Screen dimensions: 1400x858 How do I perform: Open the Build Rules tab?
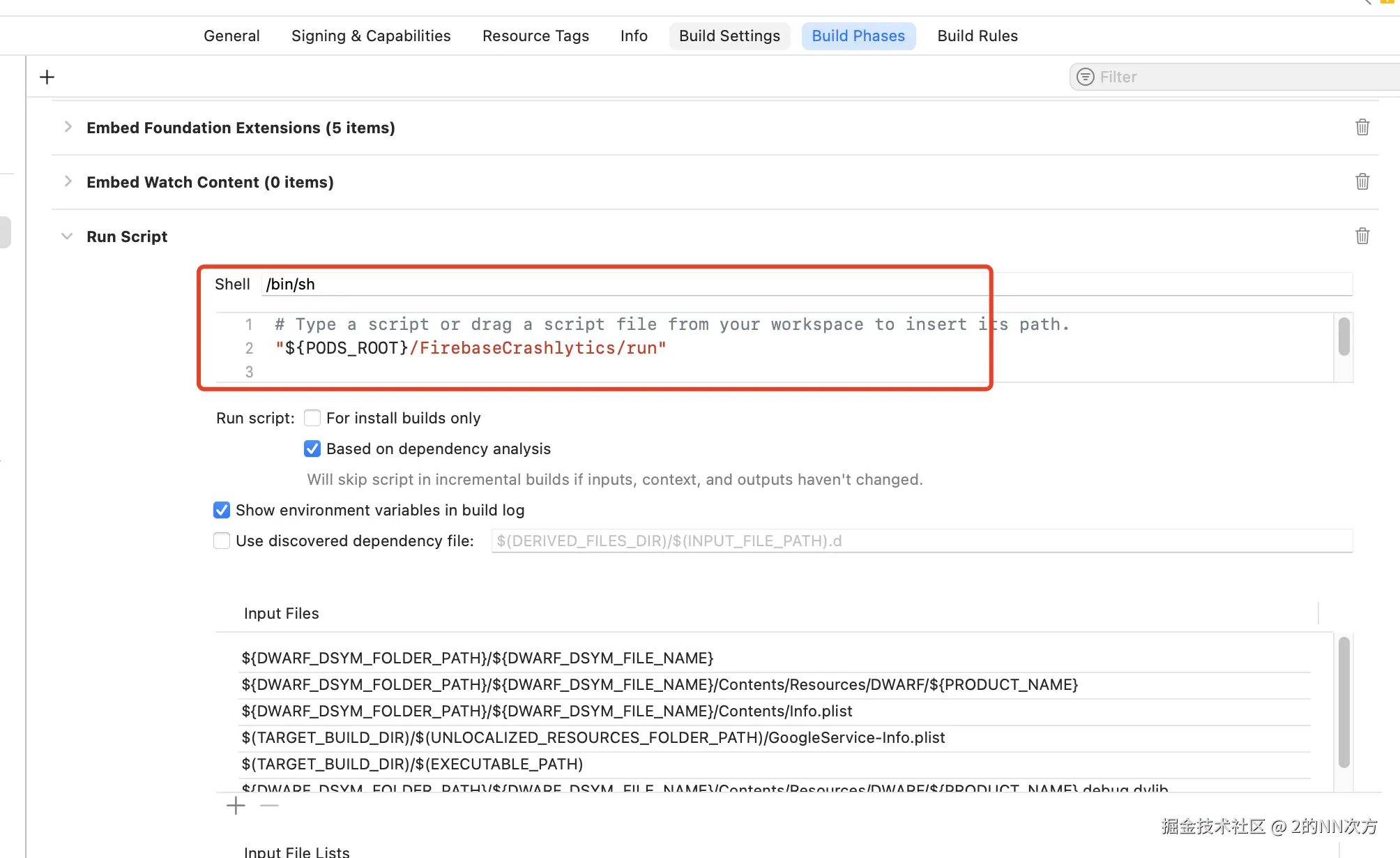(977, 36)
